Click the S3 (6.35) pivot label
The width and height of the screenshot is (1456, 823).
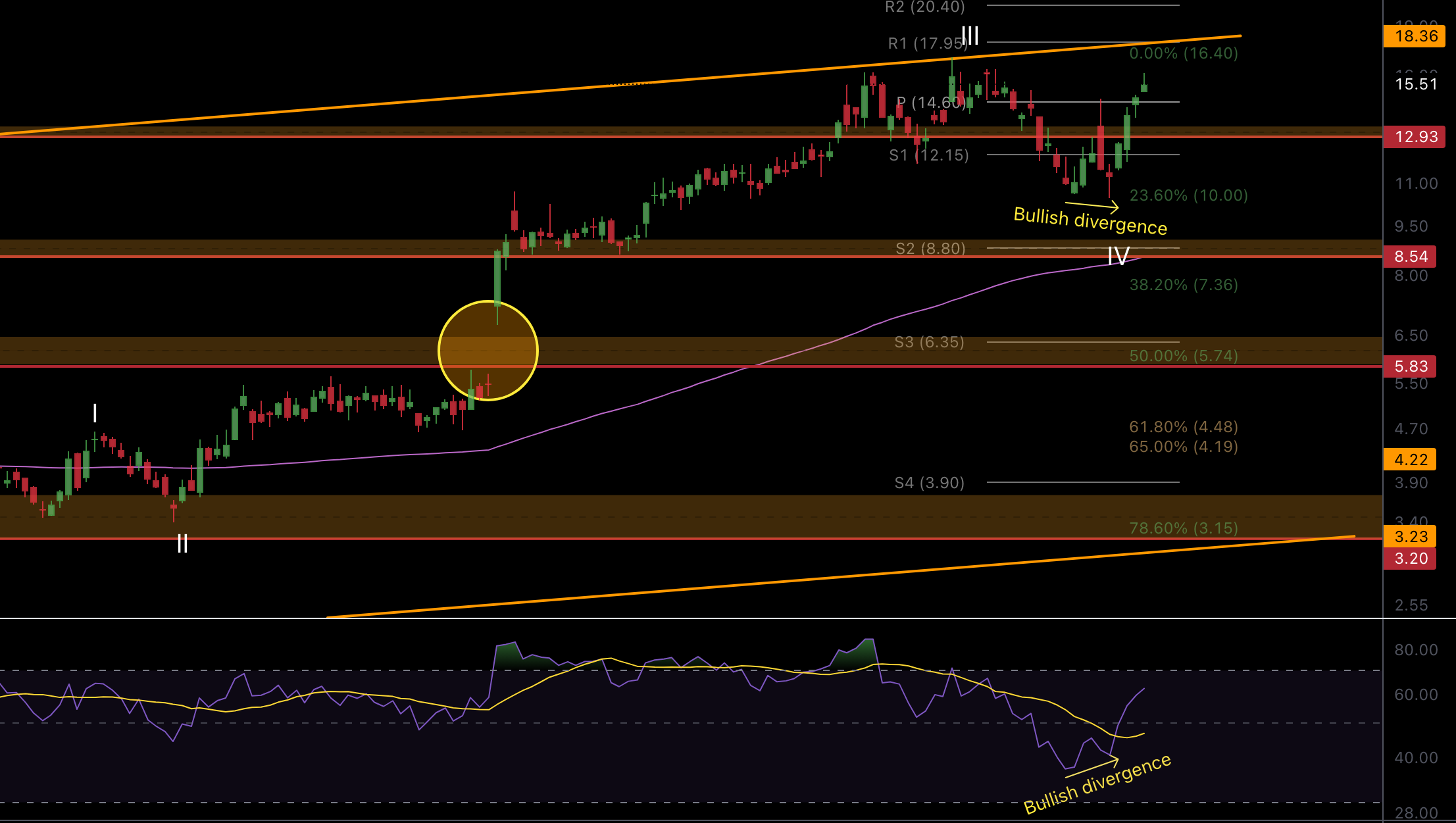point(929,342)
